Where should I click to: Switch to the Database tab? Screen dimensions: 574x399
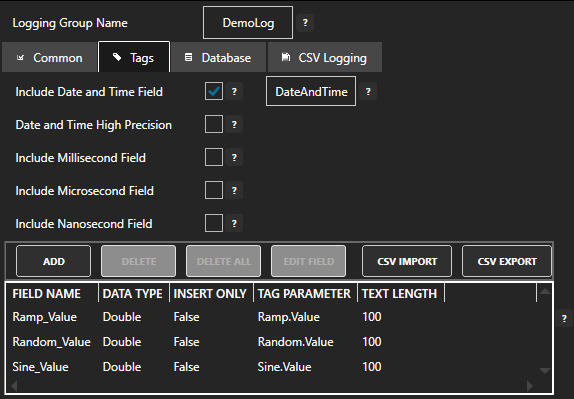(x=219, y=57)
